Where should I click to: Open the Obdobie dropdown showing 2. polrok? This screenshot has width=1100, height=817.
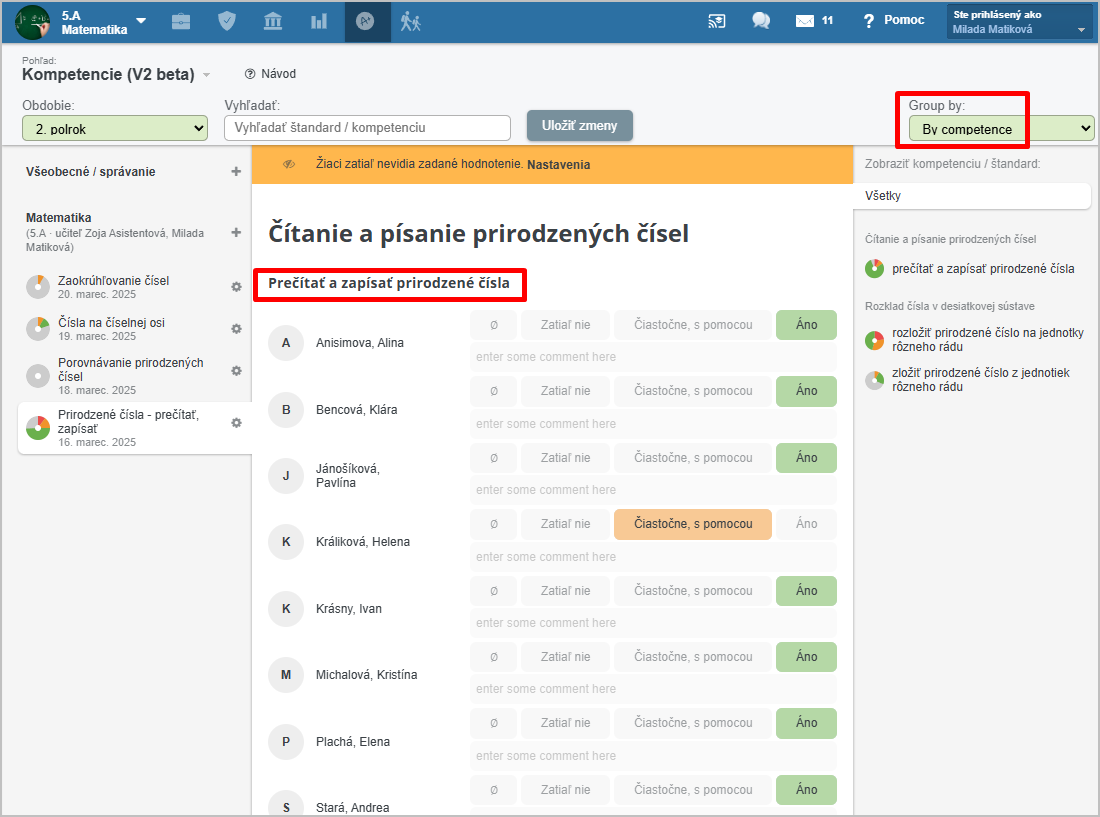[115, 128]
